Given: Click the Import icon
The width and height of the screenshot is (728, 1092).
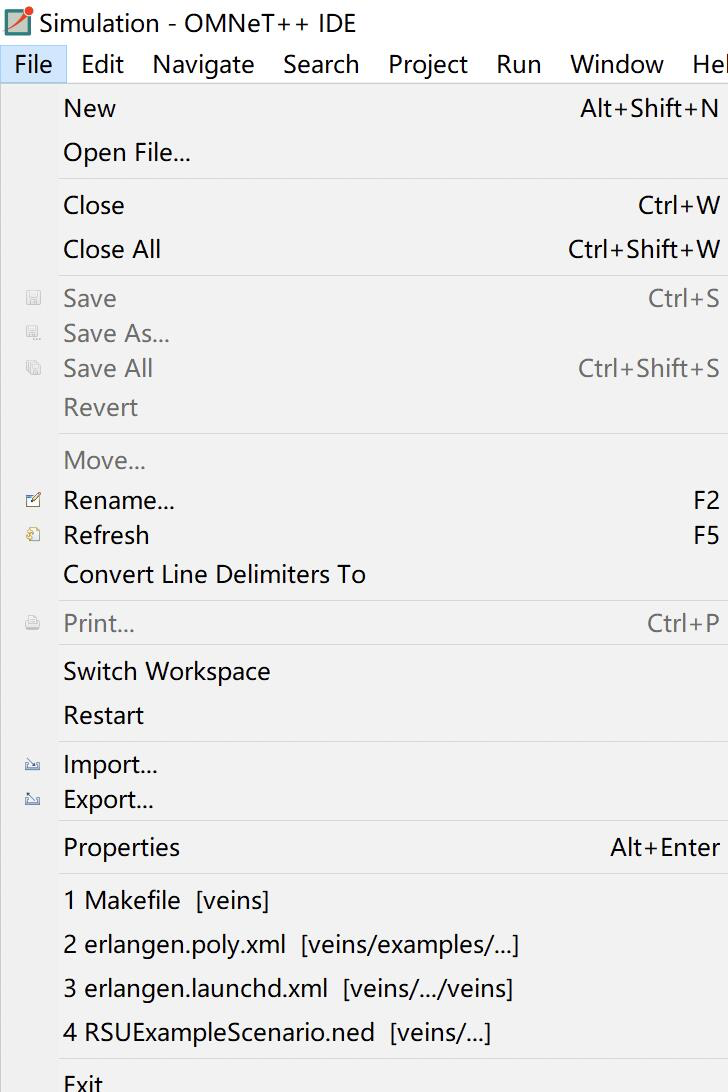Looking at the screenshot, I should pos(33,765).
